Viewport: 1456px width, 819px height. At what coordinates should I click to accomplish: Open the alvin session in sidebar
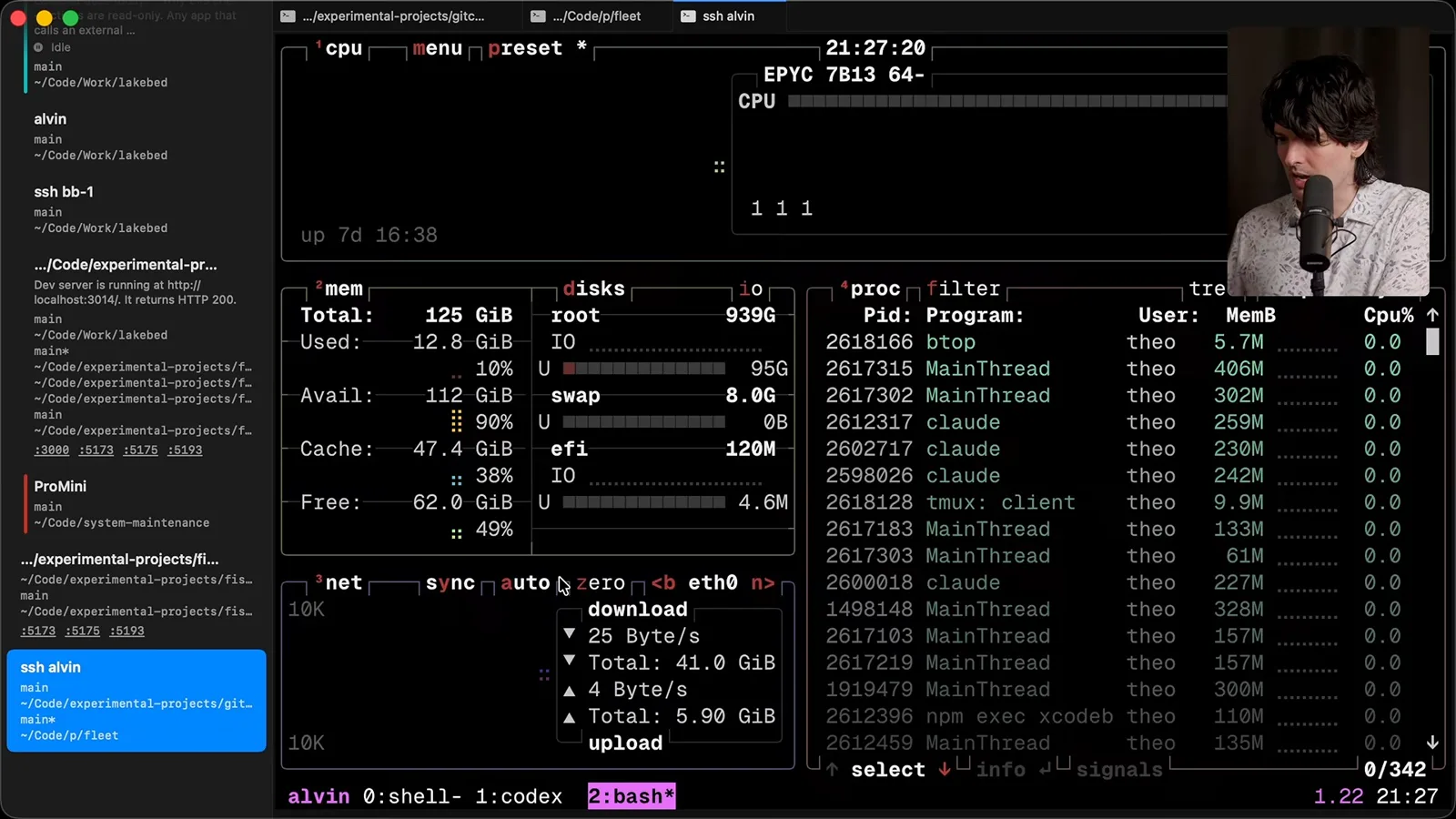tap(136, 136)
